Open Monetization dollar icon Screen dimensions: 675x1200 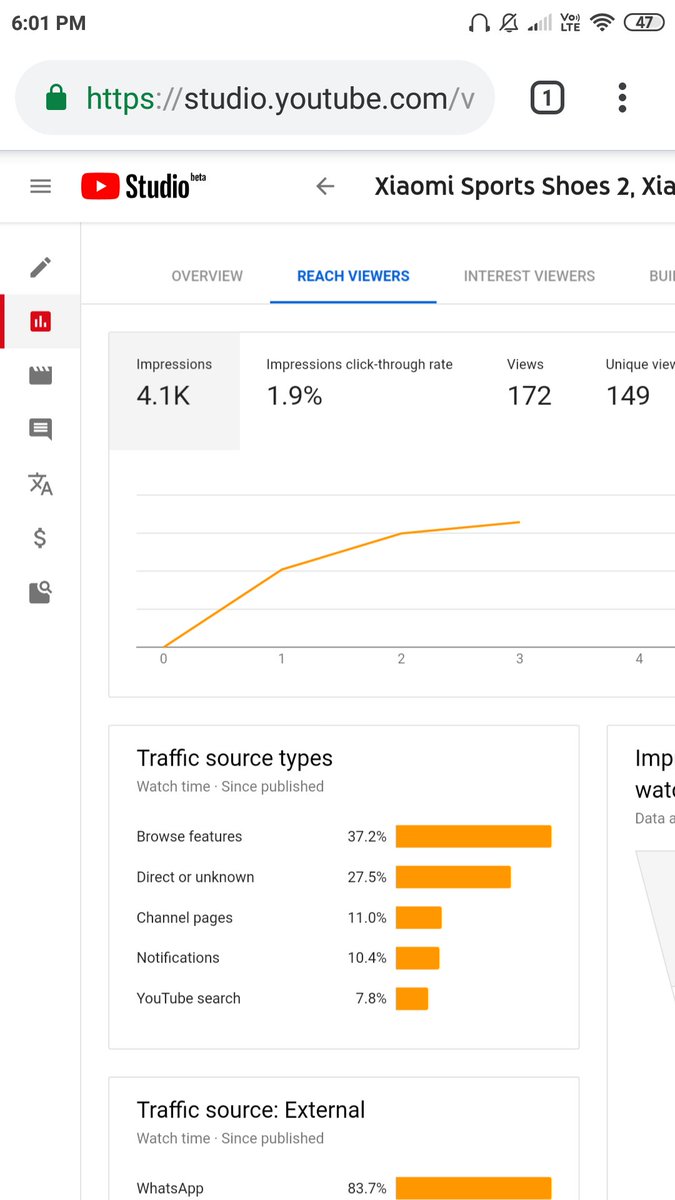tap(40, 538)
